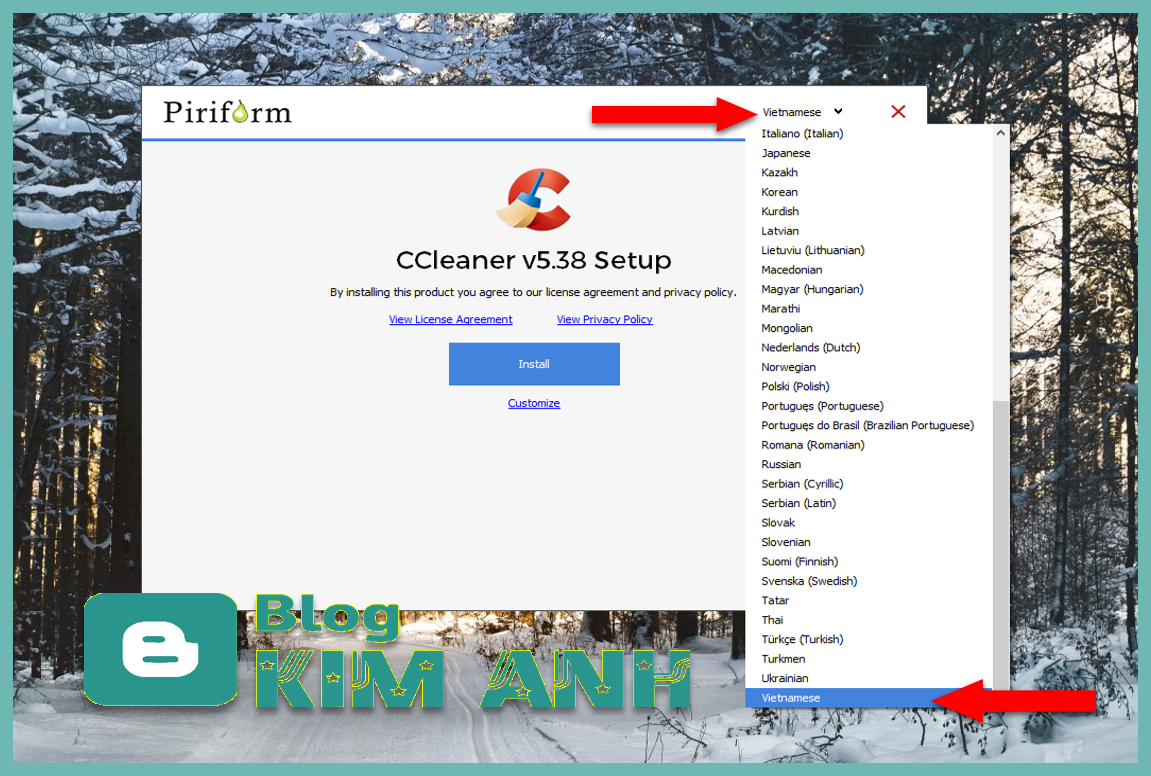Click the blue Install button

(534, 364)
